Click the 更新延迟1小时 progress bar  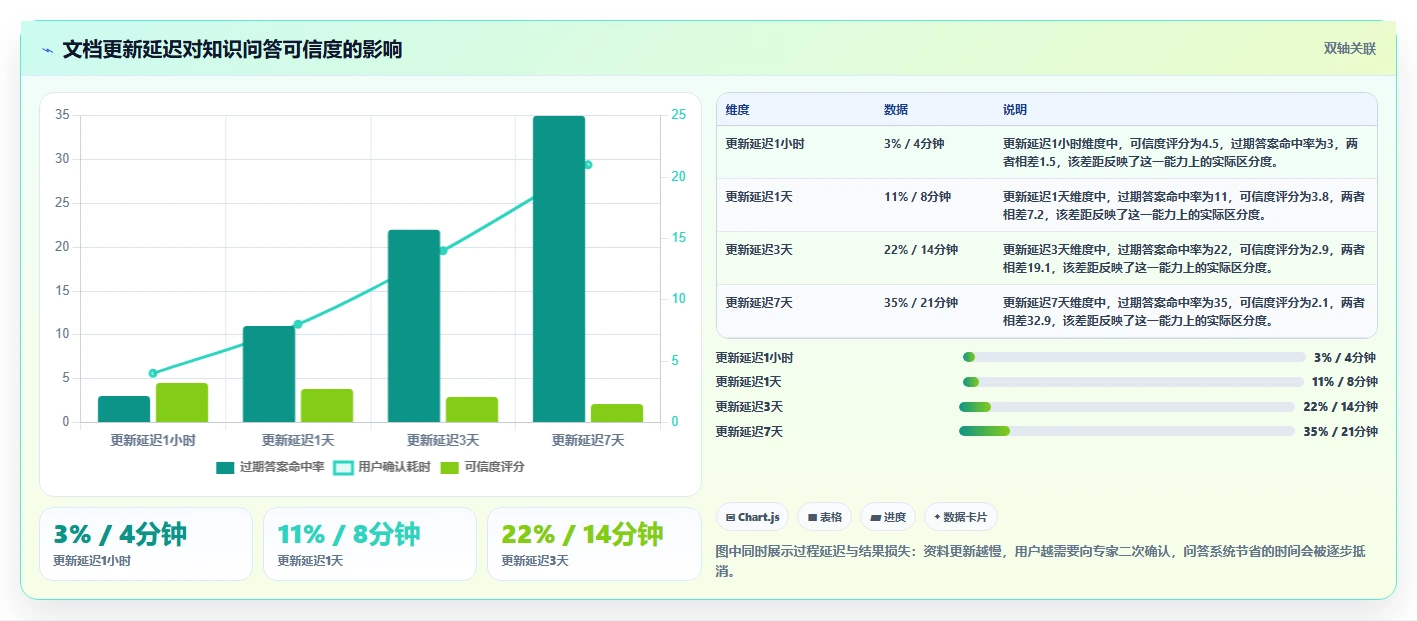[1134, 357]
